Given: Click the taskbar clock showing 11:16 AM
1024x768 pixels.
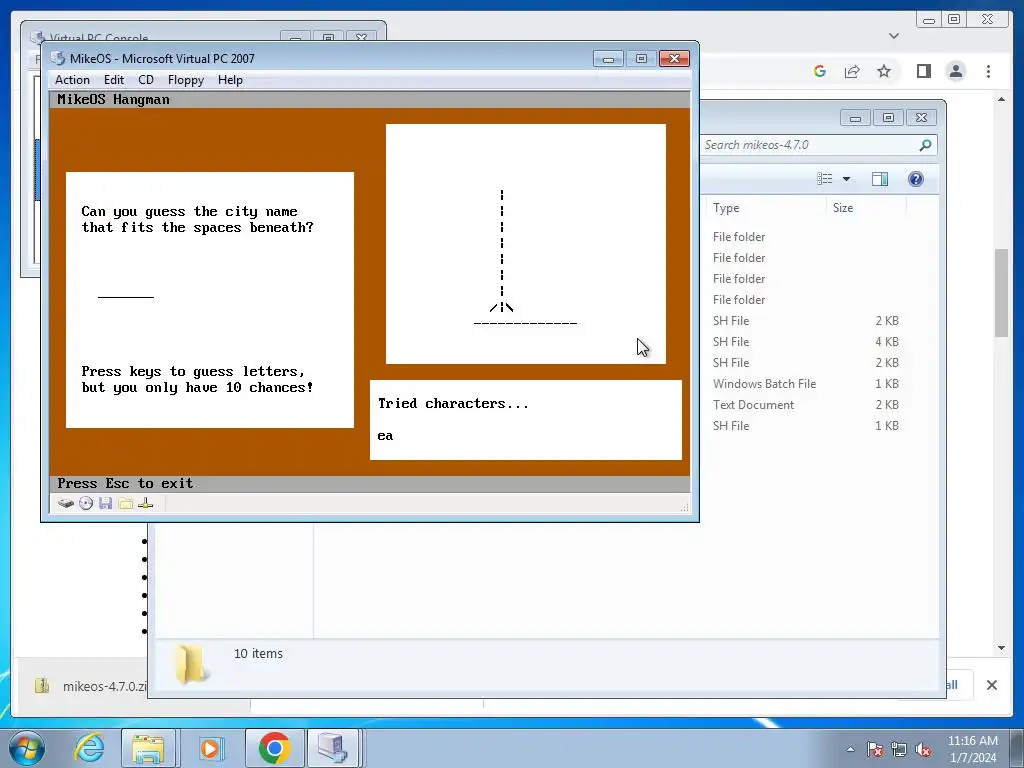Looking at the screenshot, I should point(972,748).
